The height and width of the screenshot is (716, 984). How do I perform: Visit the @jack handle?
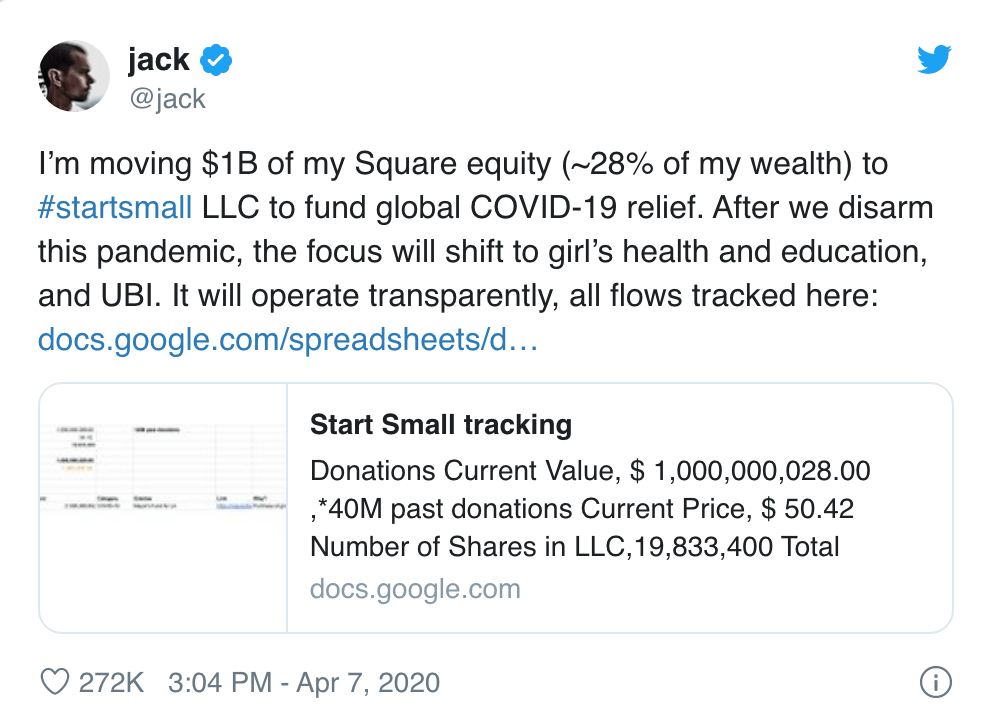[x=167, y=98]
